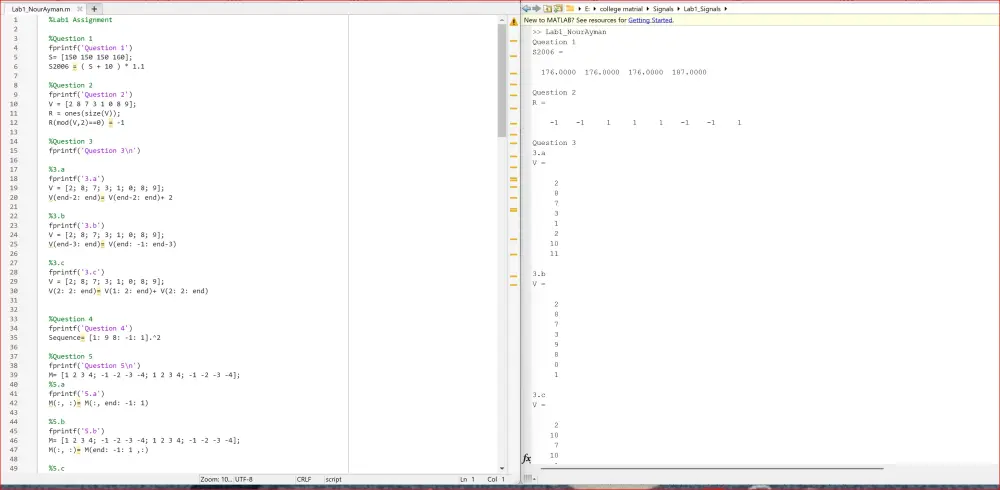The image size is (1000, 490).
Task: Open the Getting Started link
Action: click(x=650, y=20)
